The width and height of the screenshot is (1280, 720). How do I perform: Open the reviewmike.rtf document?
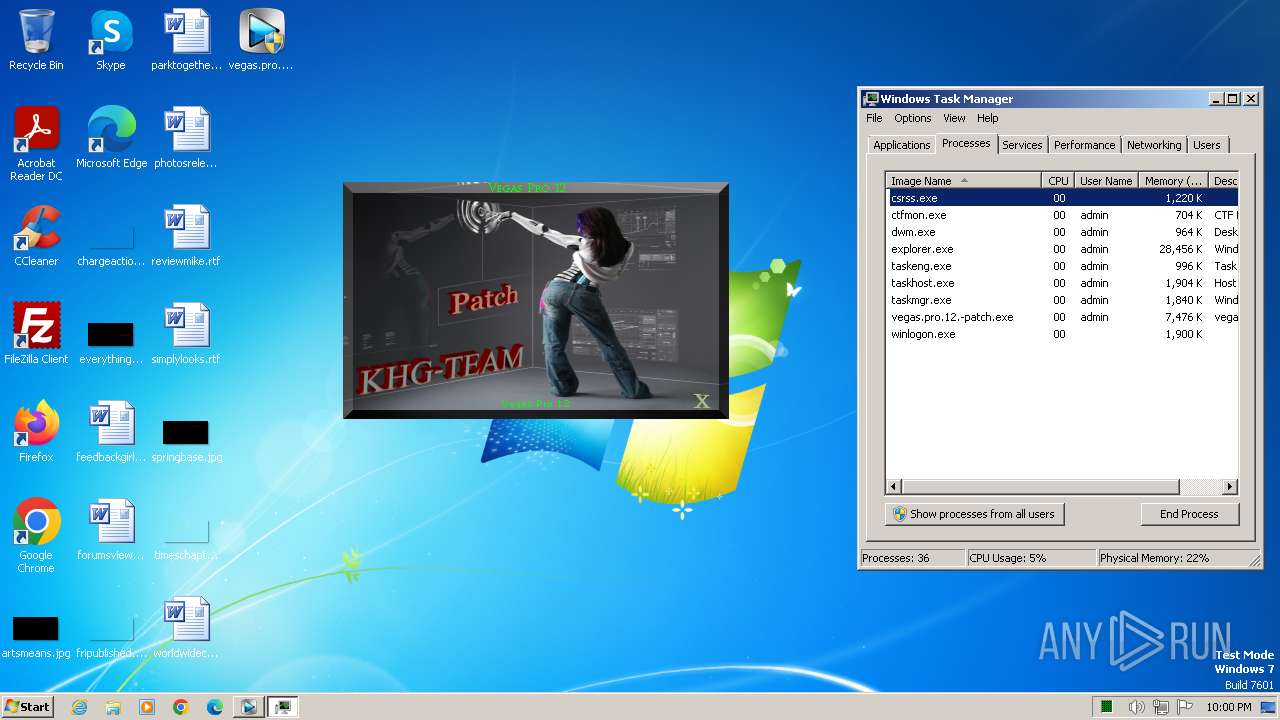click(x=186, y=236)
